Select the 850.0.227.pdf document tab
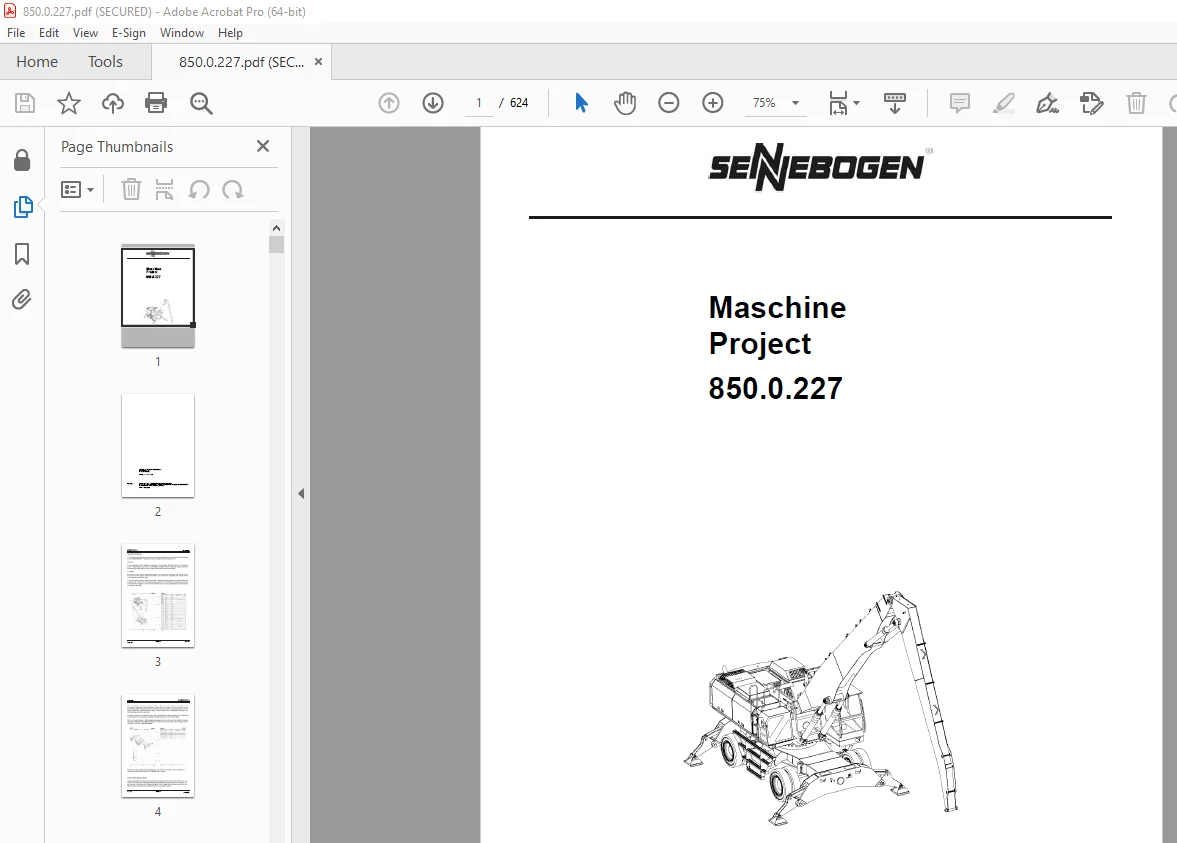Screen dimensions: 1177x843 241,62
